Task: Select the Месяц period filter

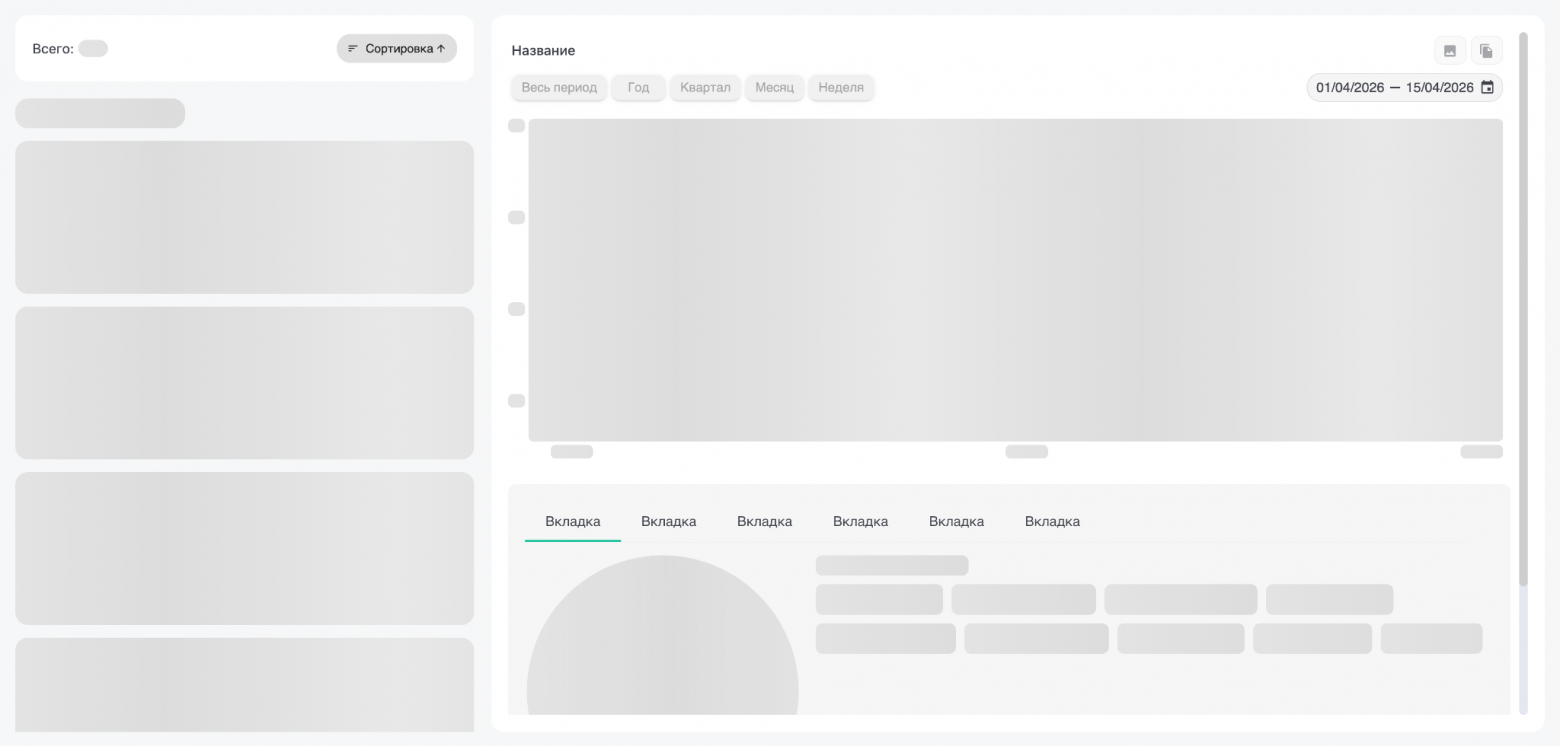Action: (x=774, y=88)
